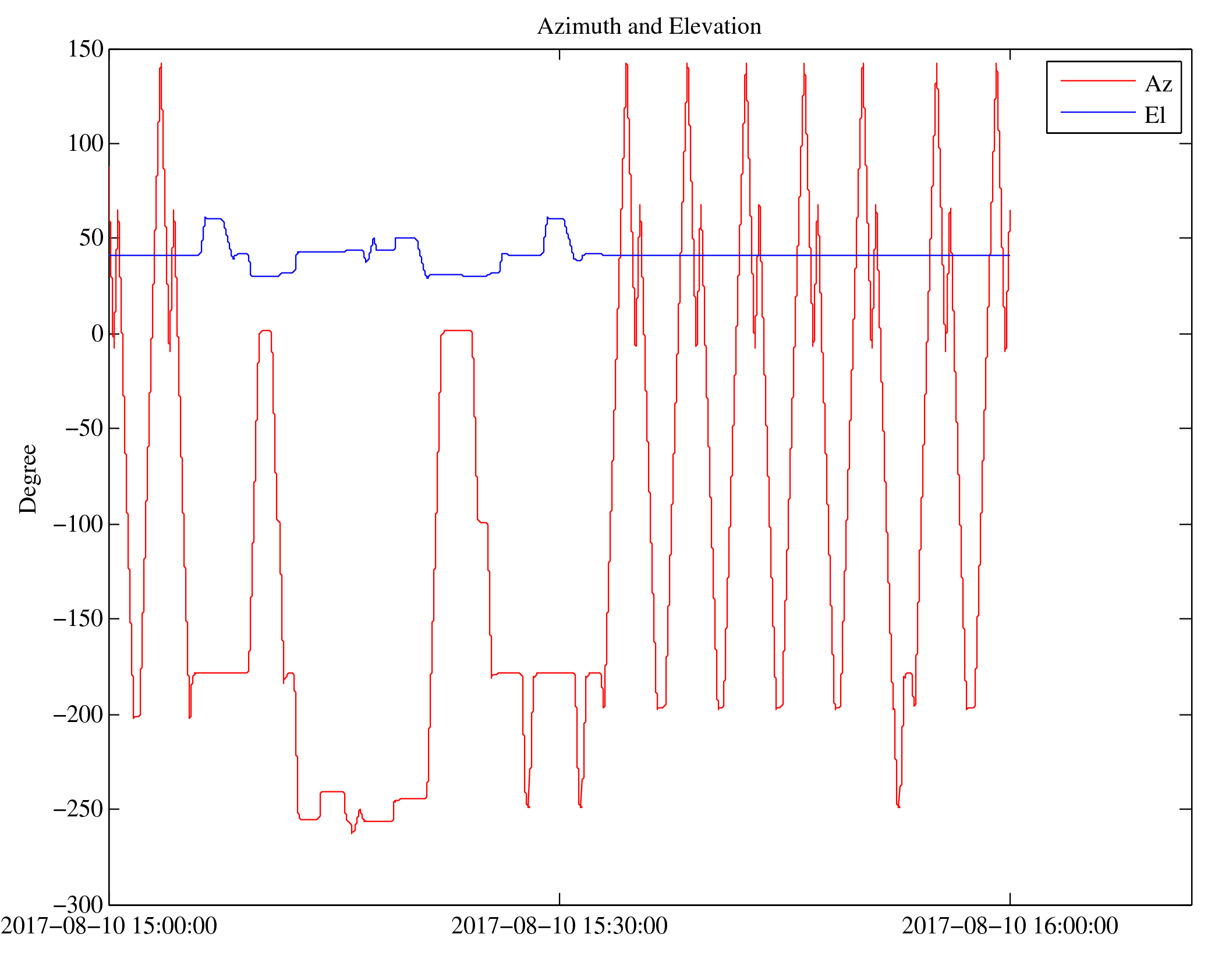The width and height of the screenshot is (1208, 980).
Task: Click the y-axis tick label '−300'
Action: coord(79,905)
